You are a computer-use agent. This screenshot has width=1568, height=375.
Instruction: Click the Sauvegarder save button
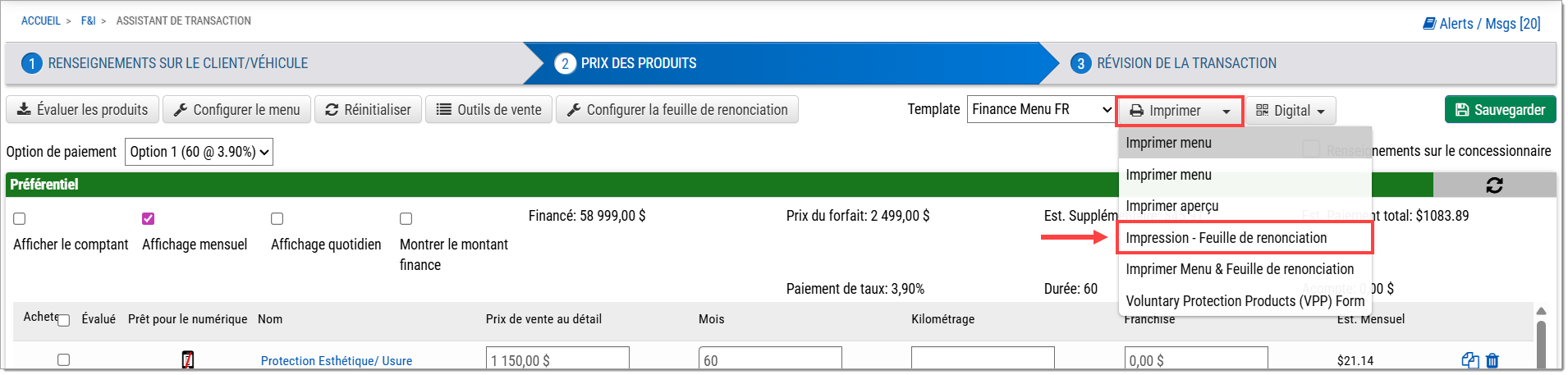[x=1500, y=110]
